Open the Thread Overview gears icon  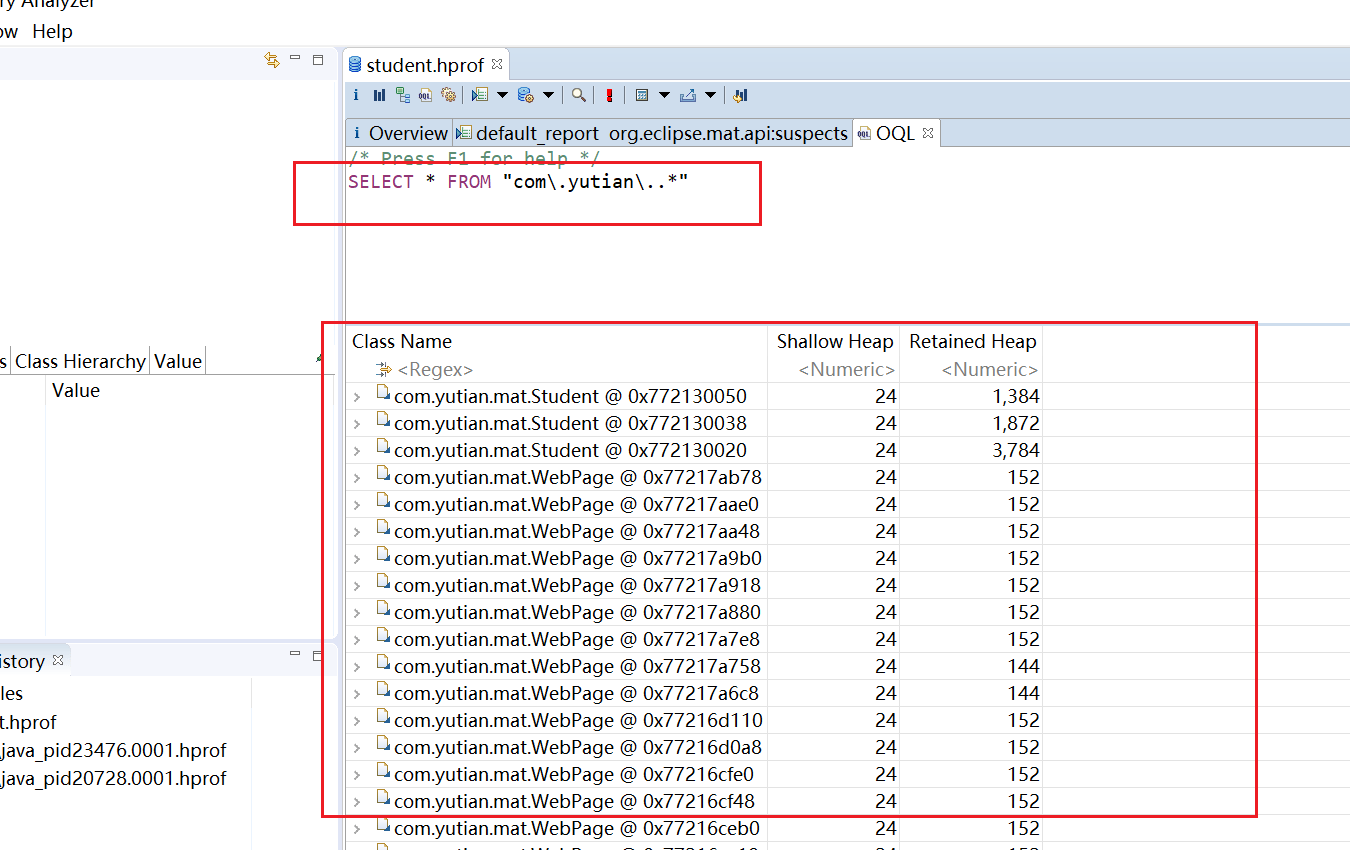point(448,95)
